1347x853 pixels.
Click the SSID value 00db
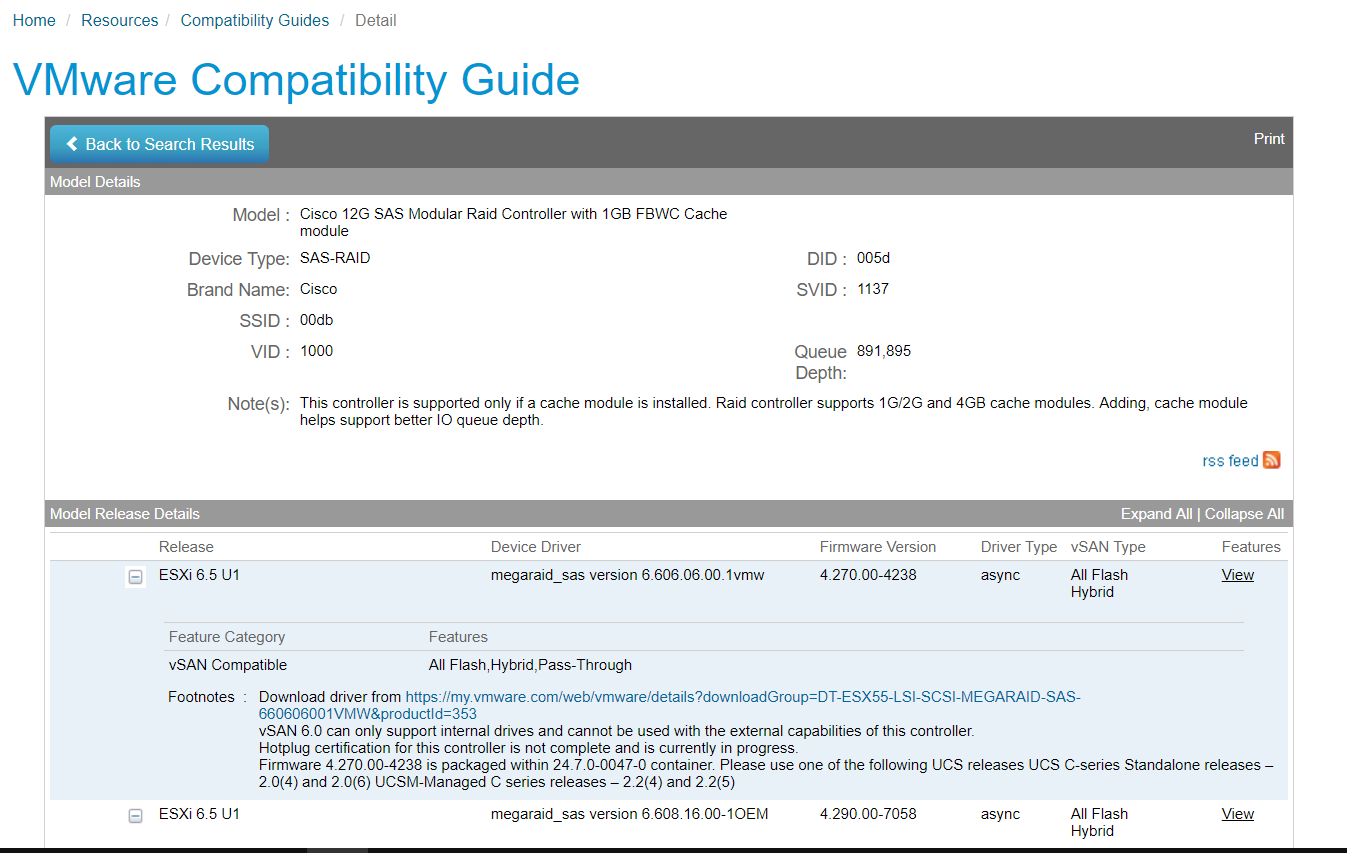pyautogui.click(x=316, y=321)
